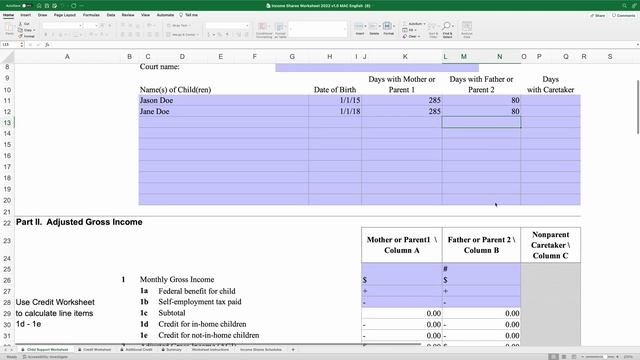Select row header 22
This screenshot has height=360, width=640.
click(x=7, y=223)
